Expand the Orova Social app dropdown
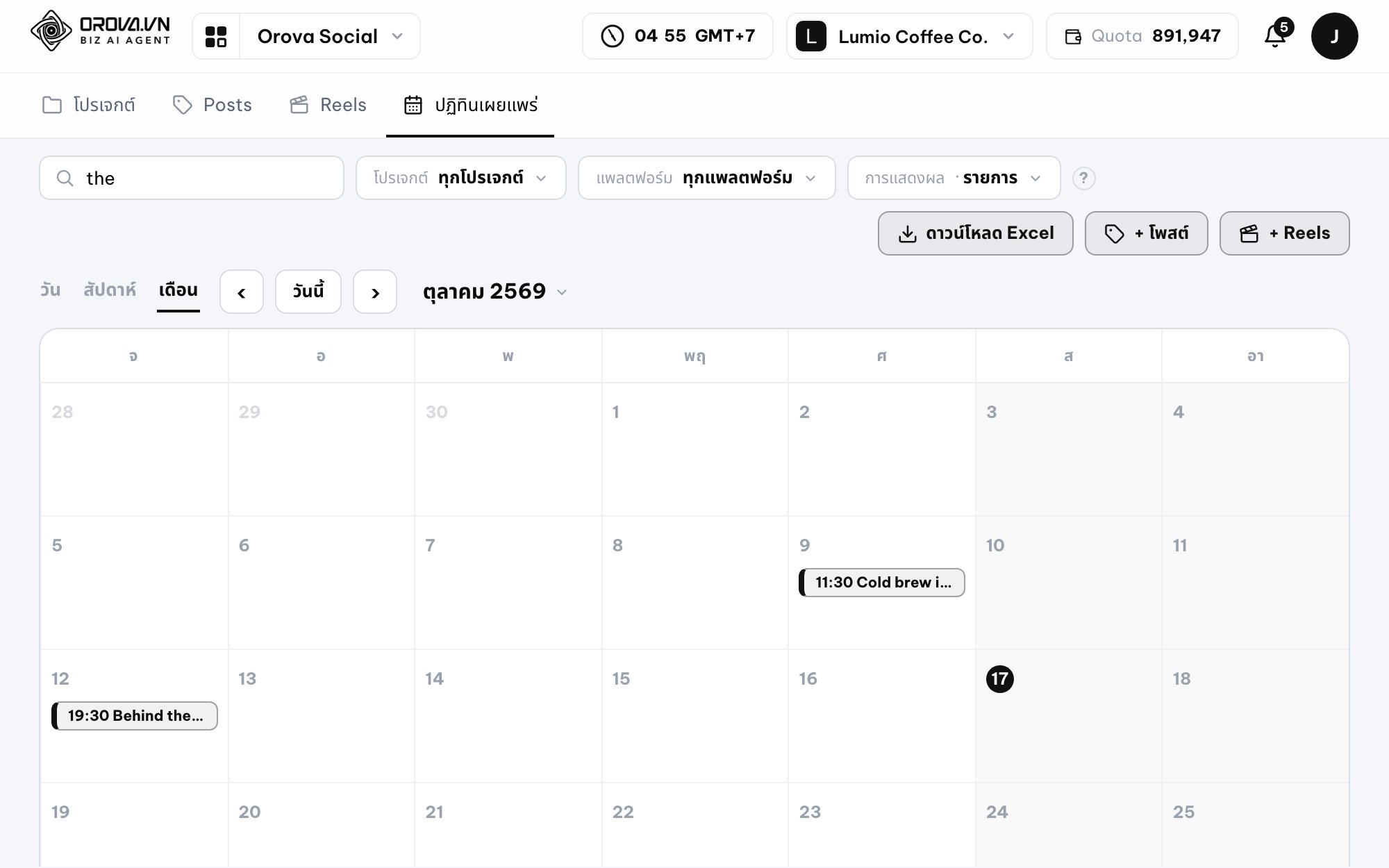The height and width of the screenshot is (868, 1389). point(330,36)
